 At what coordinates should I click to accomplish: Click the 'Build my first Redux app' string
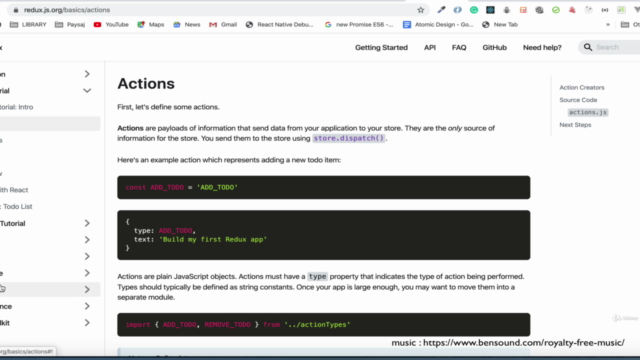(213, 239)
